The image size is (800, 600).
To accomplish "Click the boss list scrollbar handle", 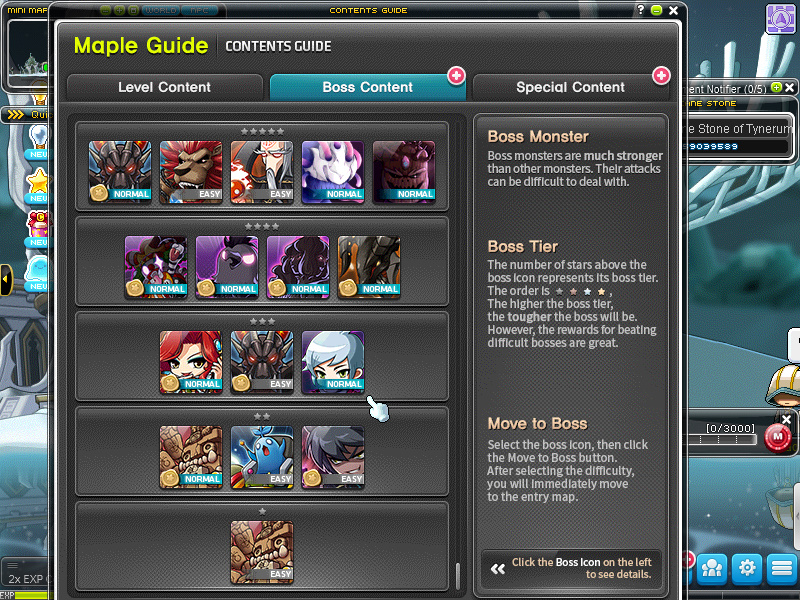I will pos(458,576).
